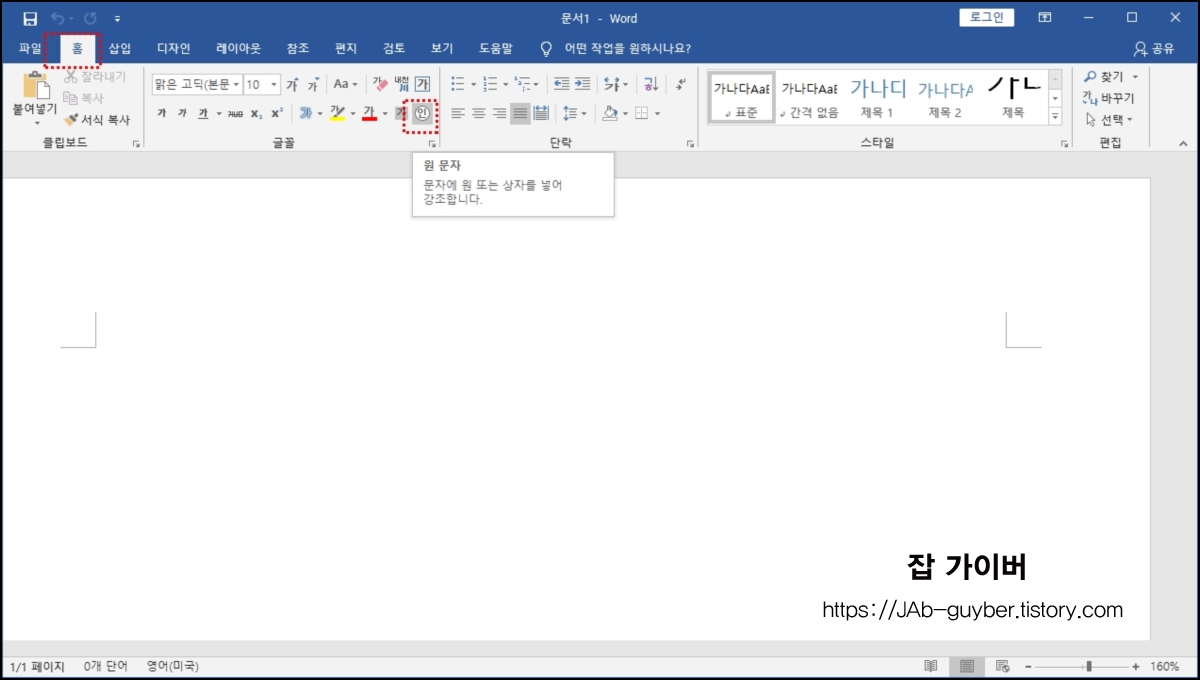Click the Bullets list icon

point(458,85)
